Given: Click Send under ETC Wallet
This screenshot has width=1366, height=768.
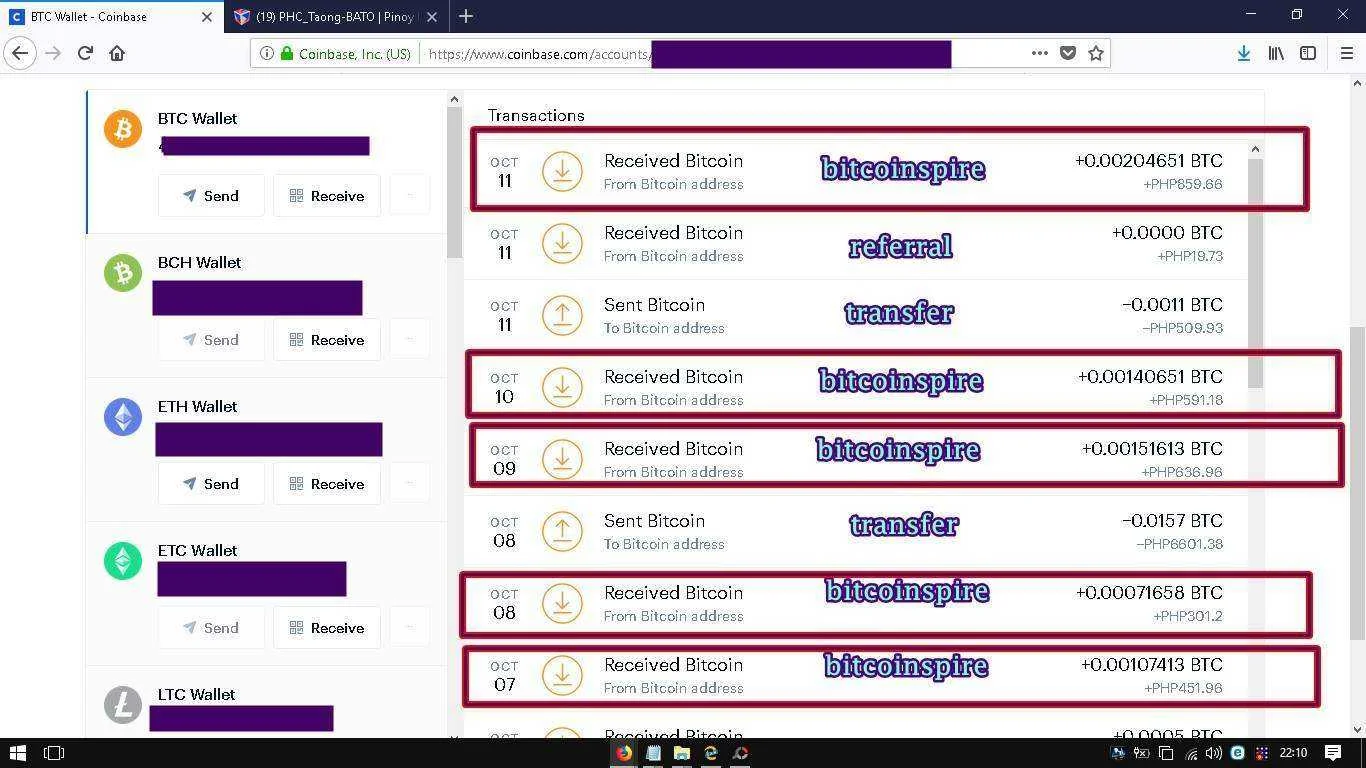Looking at the screenshot, I should click(x=211, y=628).
